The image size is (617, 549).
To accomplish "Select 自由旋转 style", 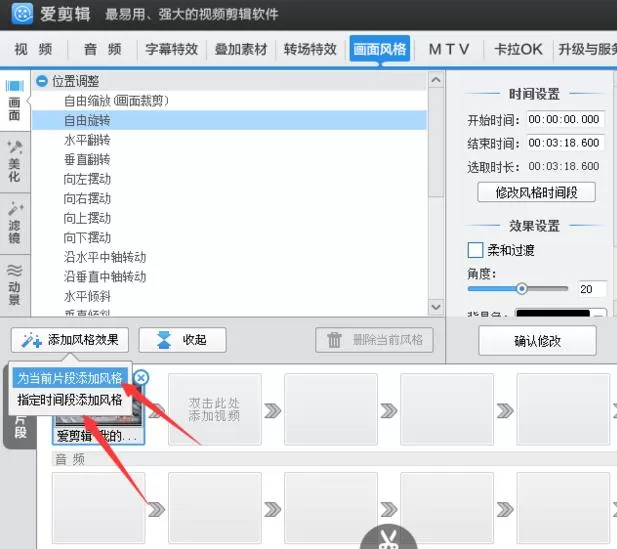I will click(x=229, y=120).
